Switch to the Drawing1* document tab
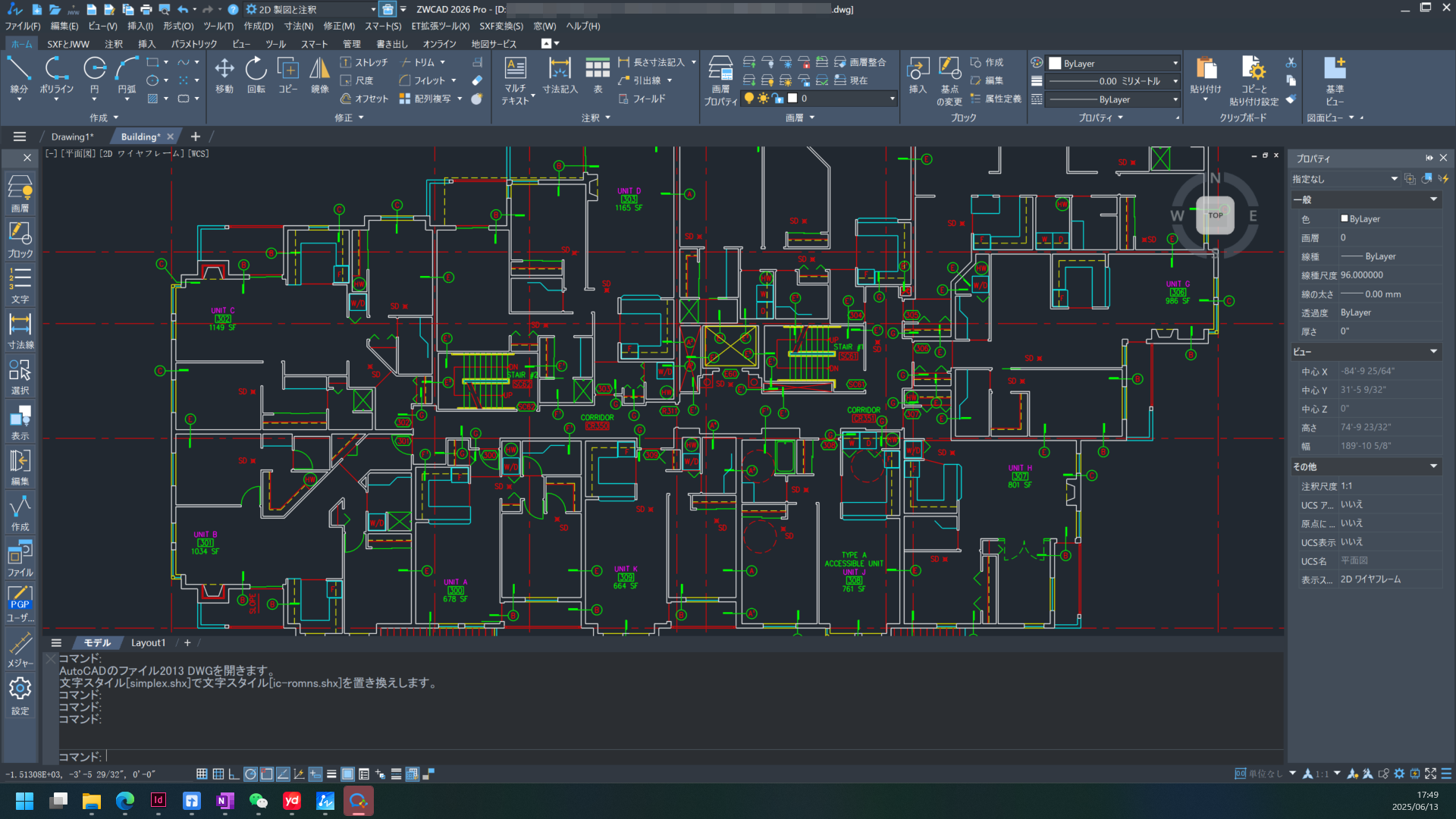Screen dimensions: 1456x819 (x=72, y=136)
